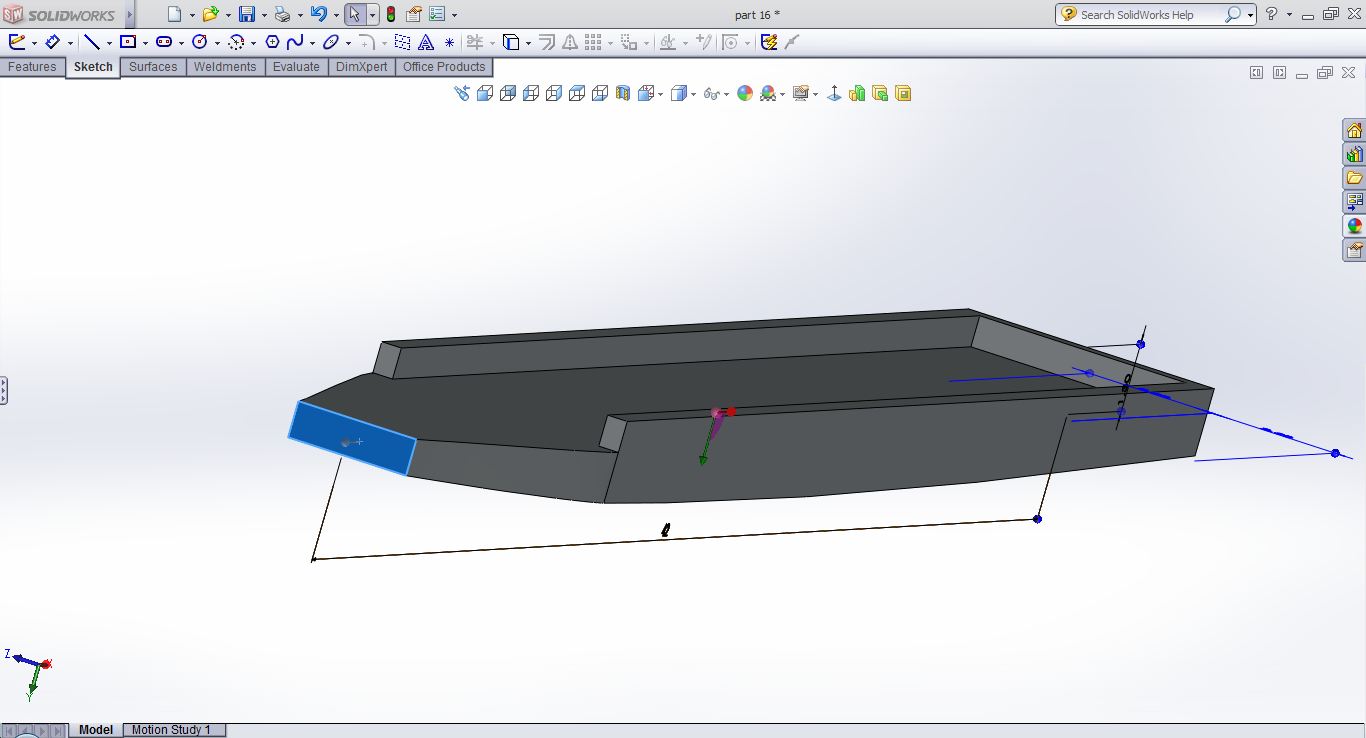This screenshot has height=738, width=1366.
Task: Click the Rebuild traffic light icon
Action: pyautogui.click(x=390, y=14)
